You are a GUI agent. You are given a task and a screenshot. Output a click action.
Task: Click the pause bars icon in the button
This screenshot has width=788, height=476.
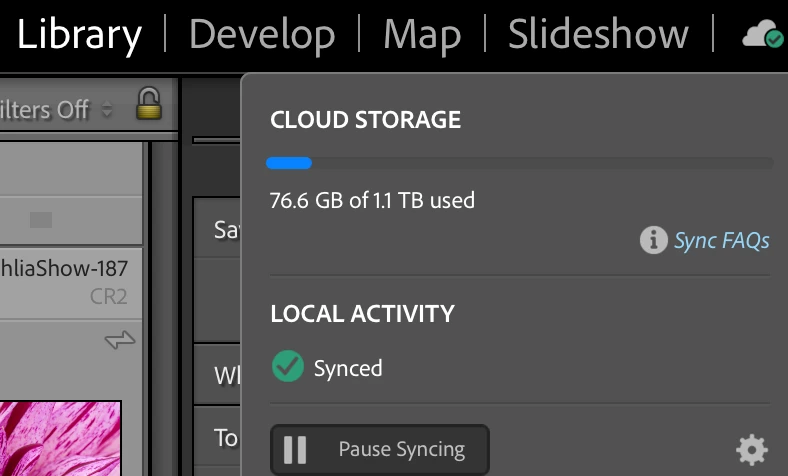coord(295,450)
